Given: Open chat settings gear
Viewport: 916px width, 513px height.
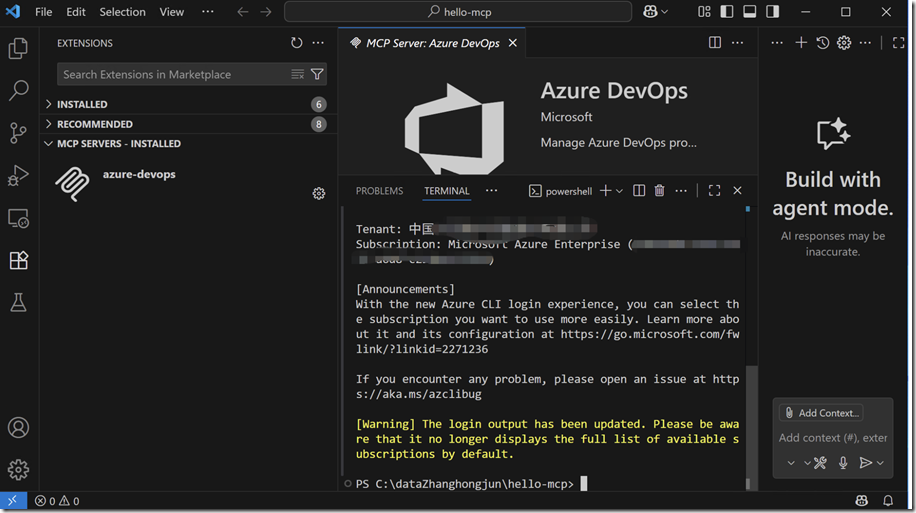Looking at the screenshot, I should tap(844, 43).
